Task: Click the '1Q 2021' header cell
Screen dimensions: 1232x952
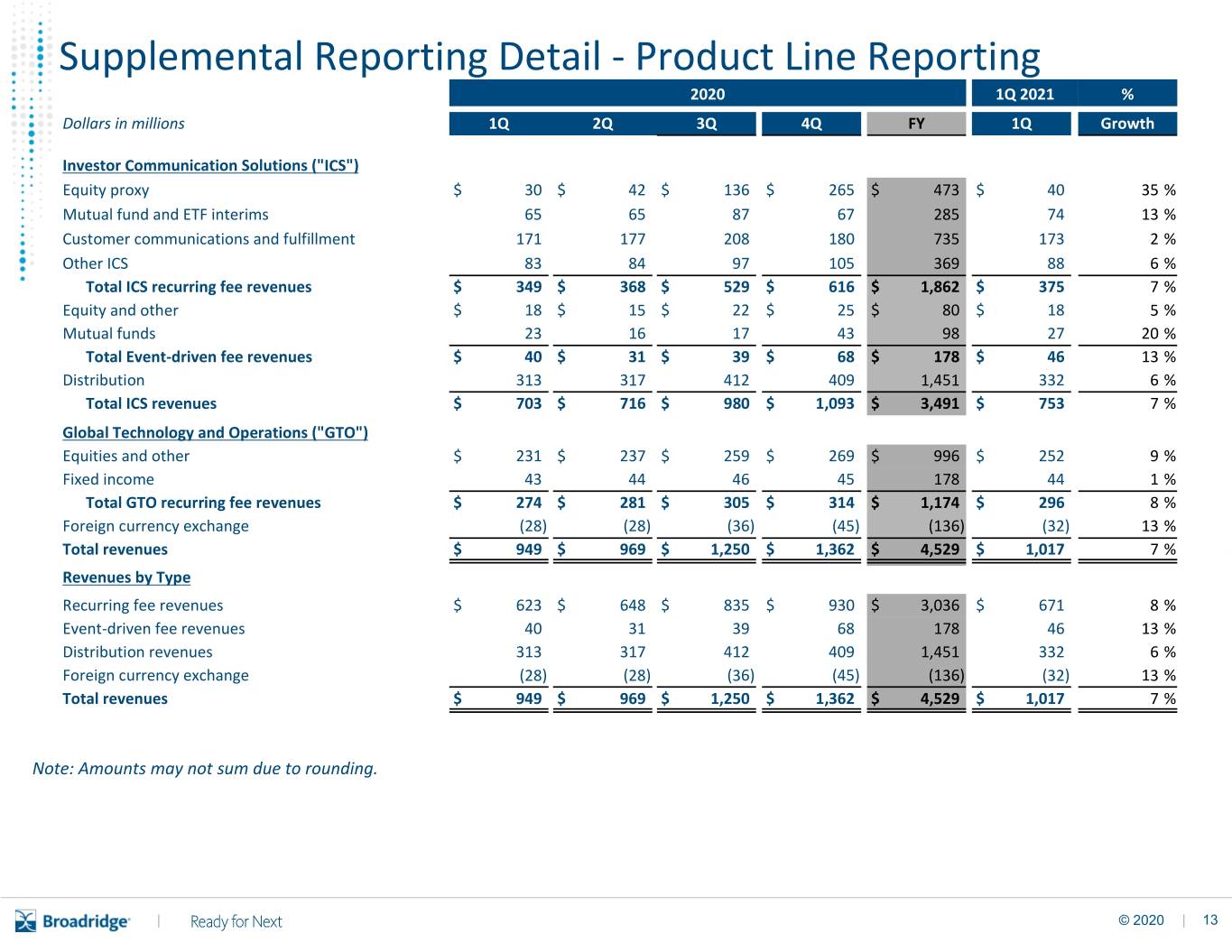Action: 1024,94
